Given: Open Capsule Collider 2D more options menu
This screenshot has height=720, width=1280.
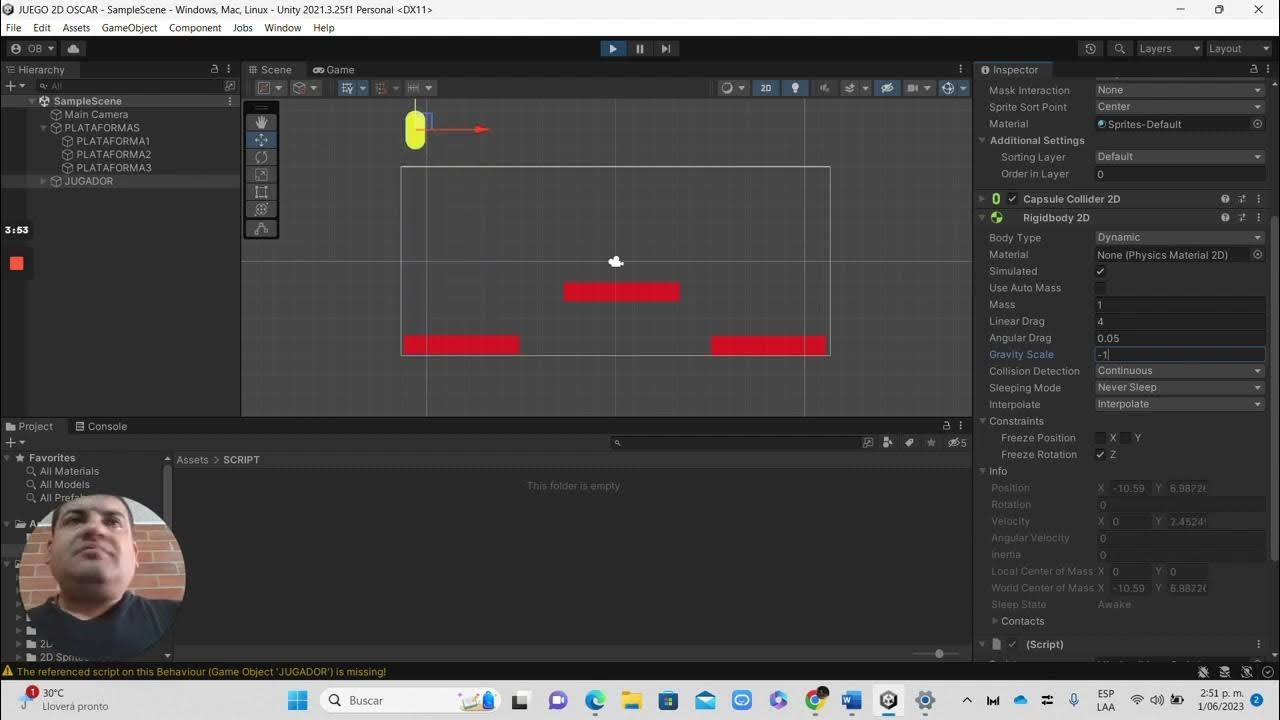Looking at the screenshot, I should pyautogui.click(x=1258, y=199).
